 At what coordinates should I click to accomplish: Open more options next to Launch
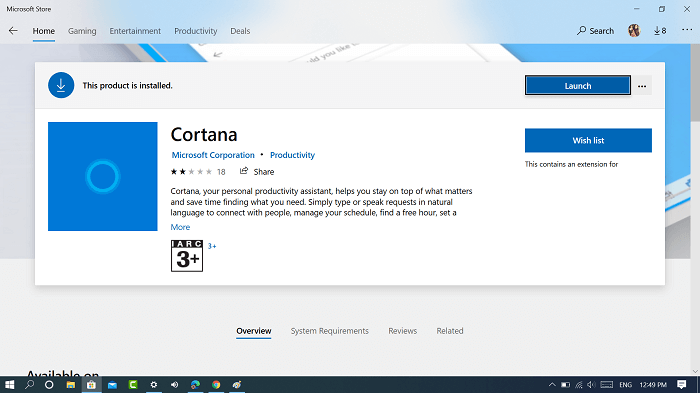tap(642, 86)
